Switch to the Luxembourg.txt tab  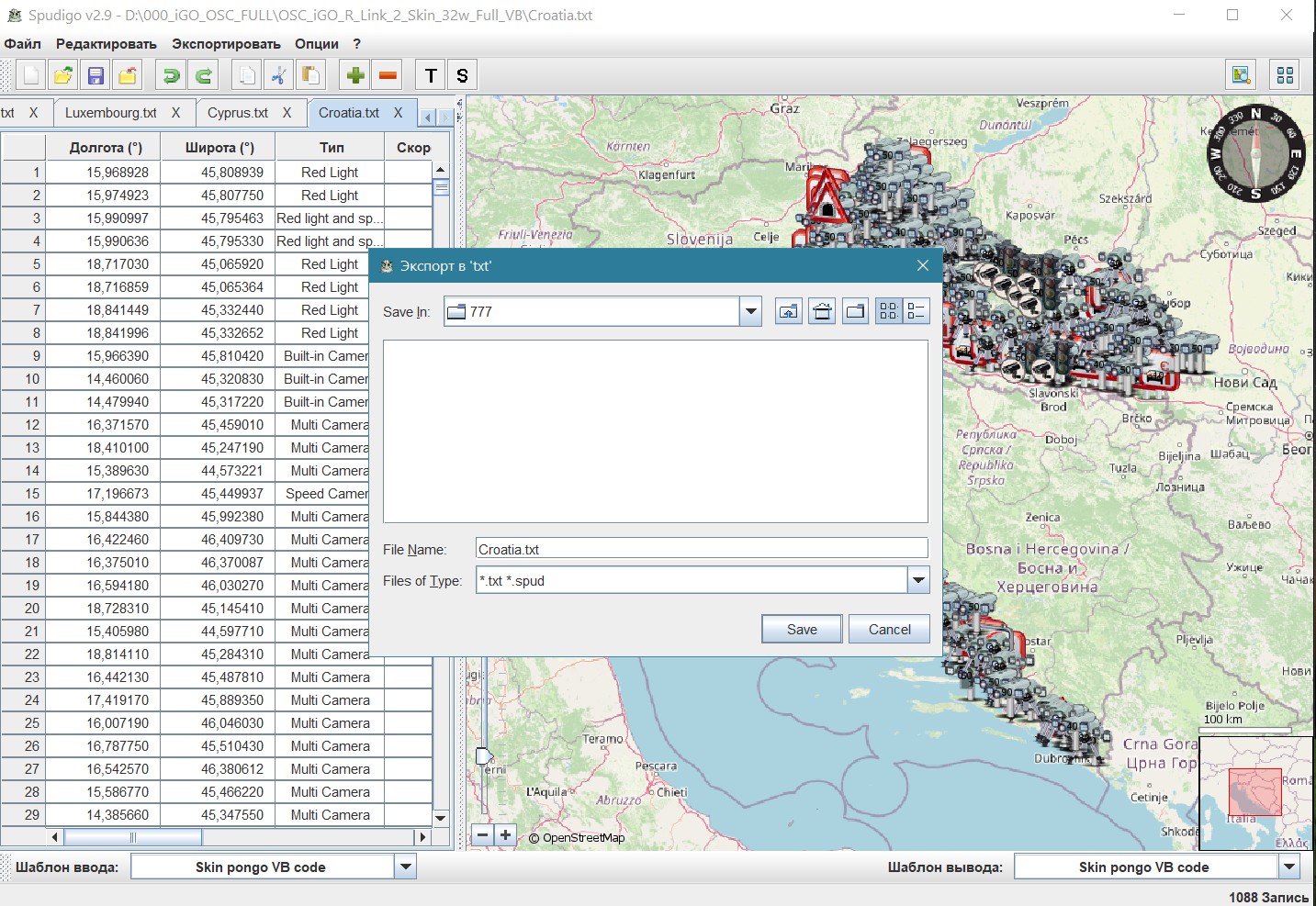tap(111, 113)
